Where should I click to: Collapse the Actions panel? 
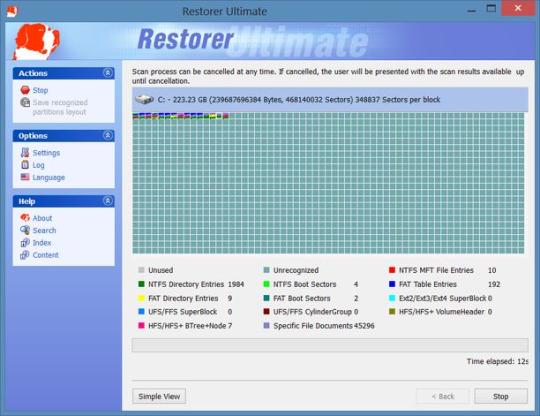pos(107,73)
